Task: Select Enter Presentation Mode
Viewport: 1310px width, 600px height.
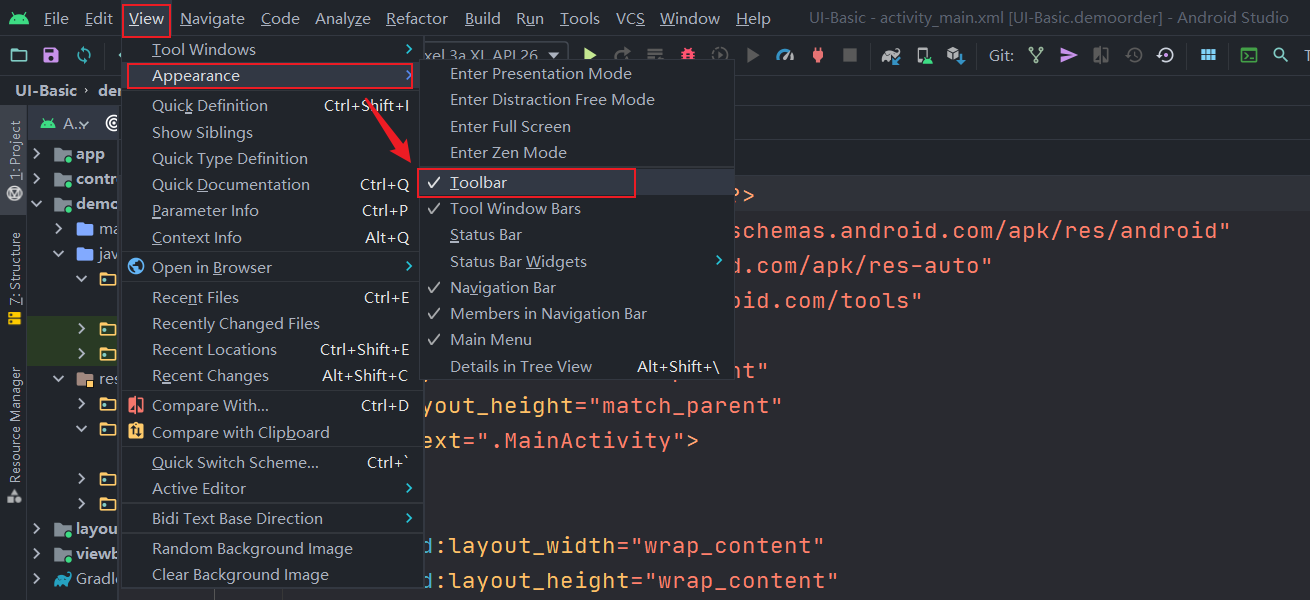Action: coord(576,74)
